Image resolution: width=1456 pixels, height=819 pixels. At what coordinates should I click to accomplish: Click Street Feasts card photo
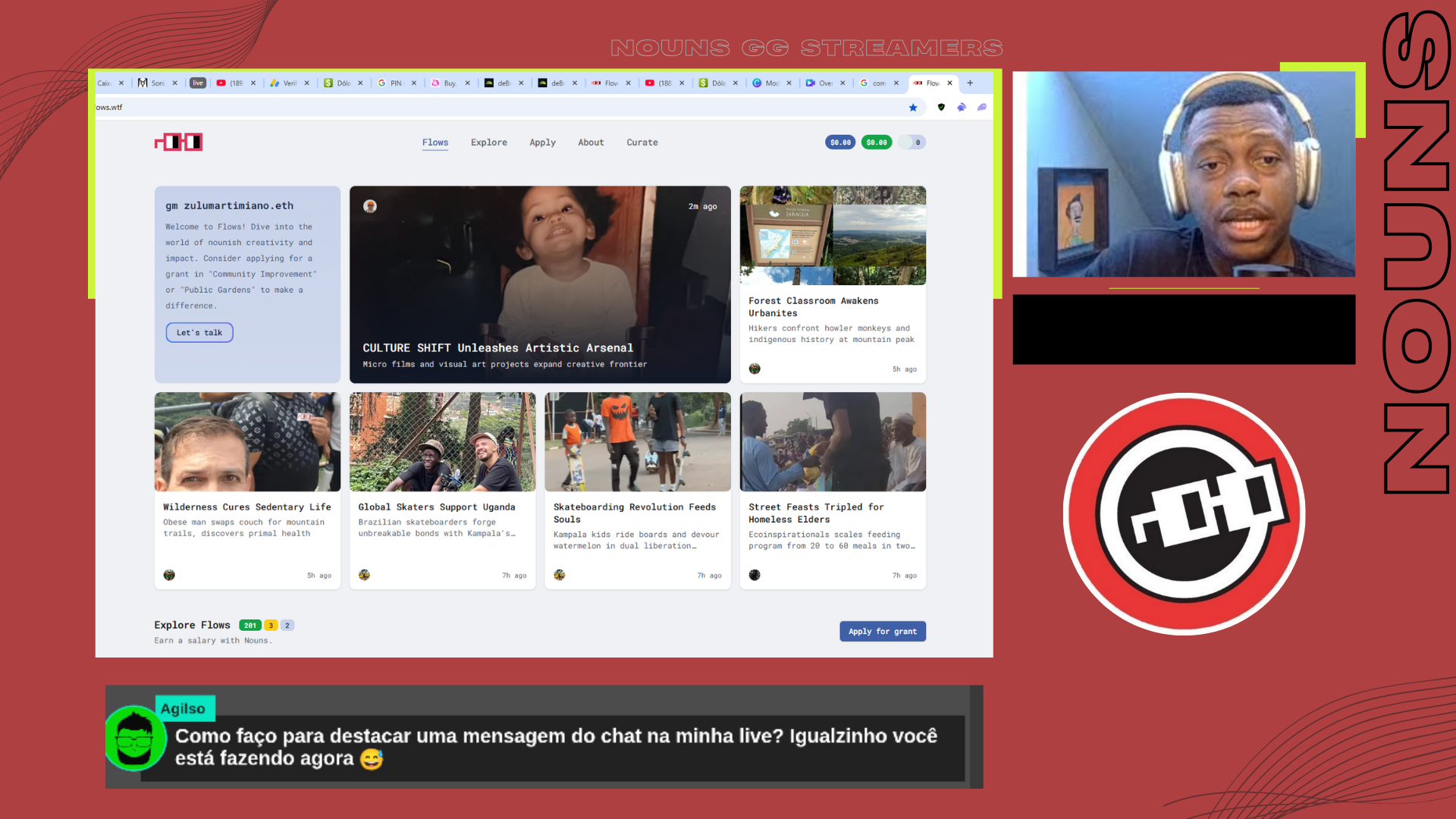coord(833,442)
